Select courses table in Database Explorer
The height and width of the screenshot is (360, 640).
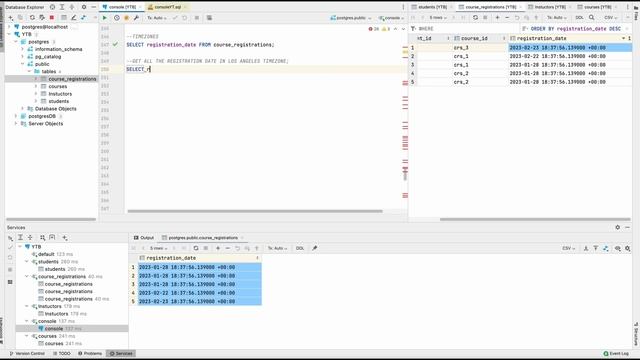58,87
